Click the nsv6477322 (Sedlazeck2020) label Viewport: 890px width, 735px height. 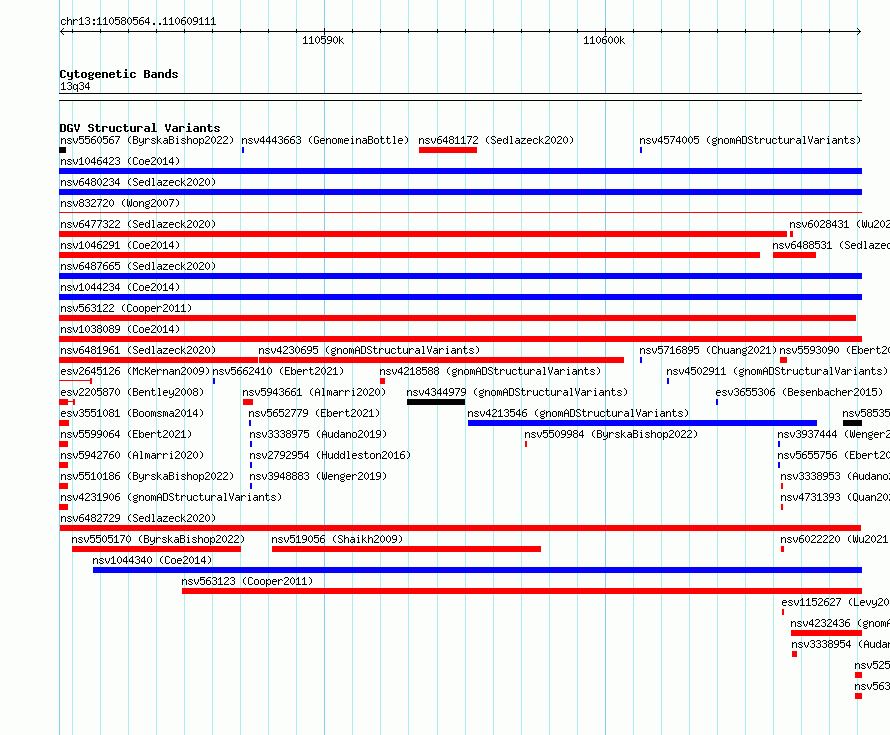(x=138, y=224)
